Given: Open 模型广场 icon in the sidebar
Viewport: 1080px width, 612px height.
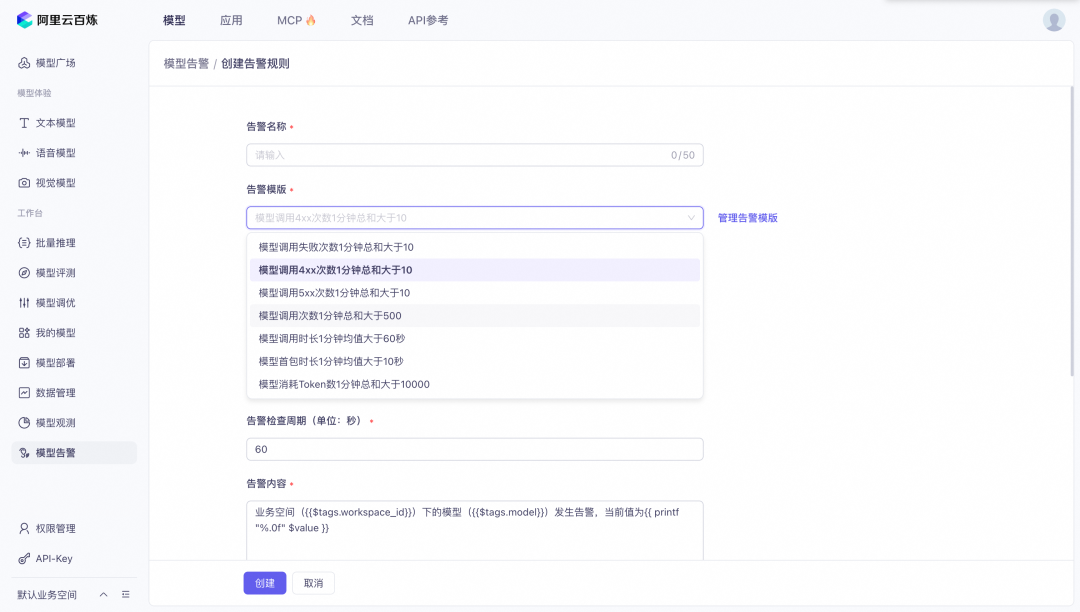Looking at the screenshot, I should (x=24, y=63).
